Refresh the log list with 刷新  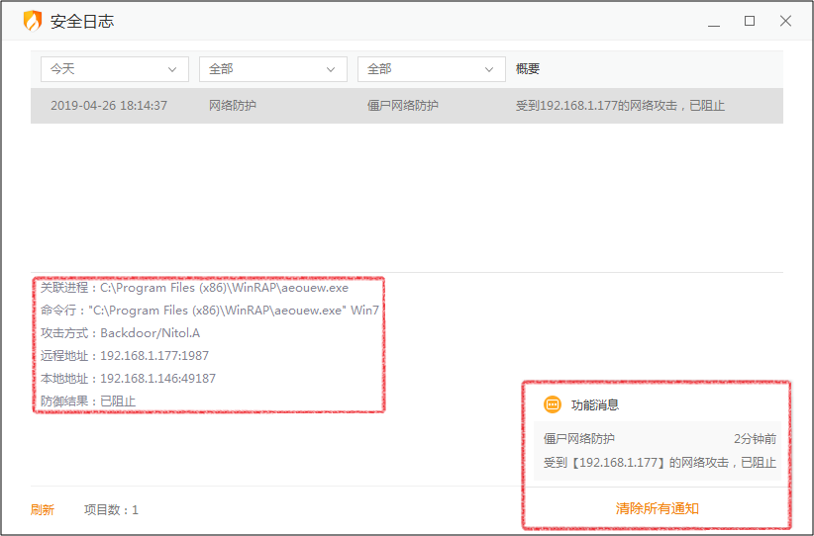tap(42, 509)
